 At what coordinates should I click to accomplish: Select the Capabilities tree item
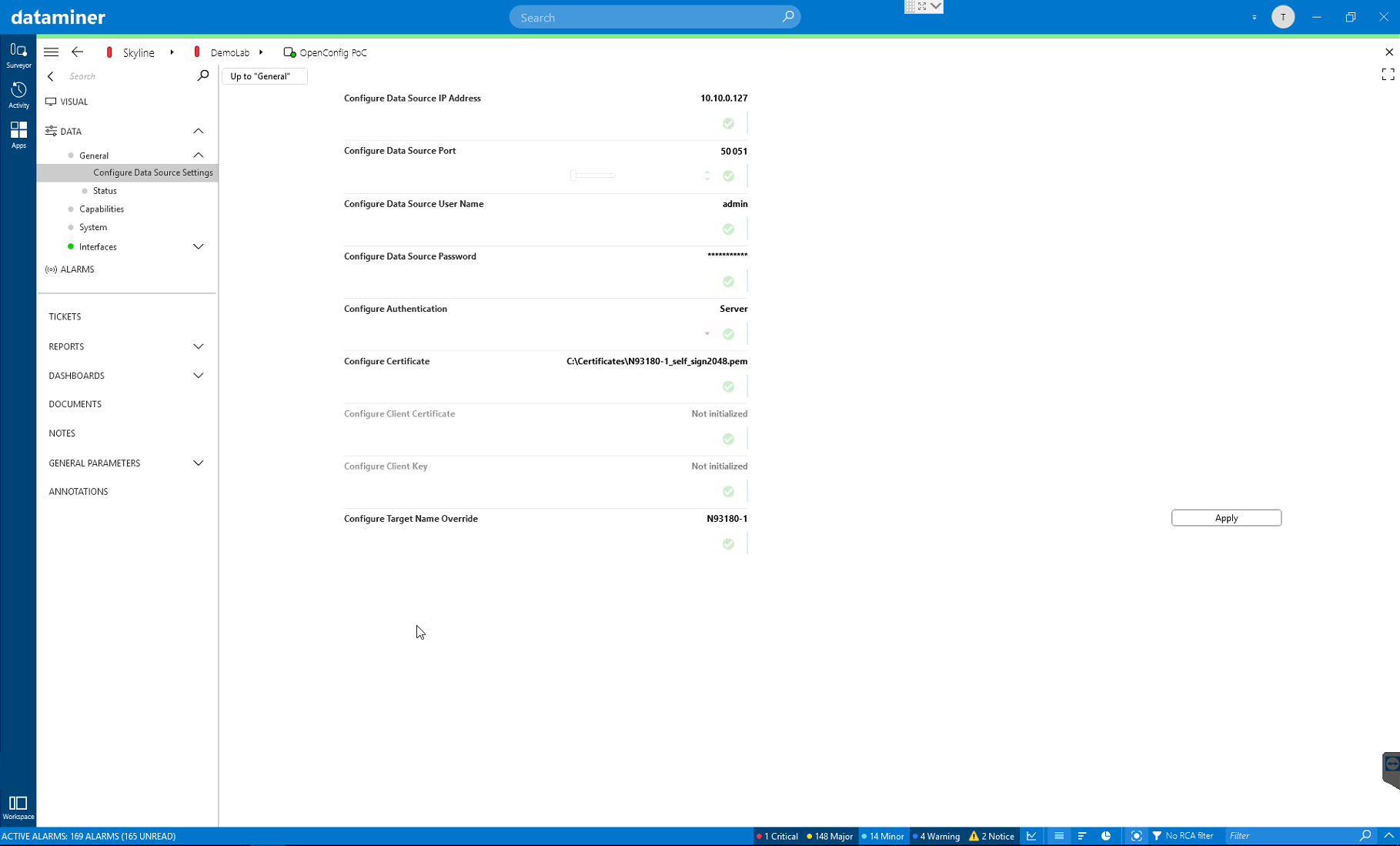coord(101,209)
